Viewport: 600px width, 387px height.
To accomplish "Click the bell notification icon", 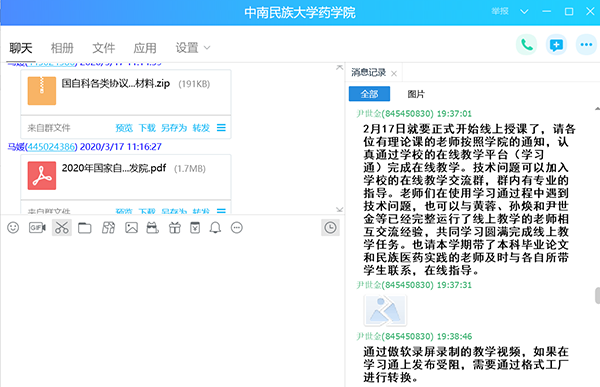I will coord(215,228).
